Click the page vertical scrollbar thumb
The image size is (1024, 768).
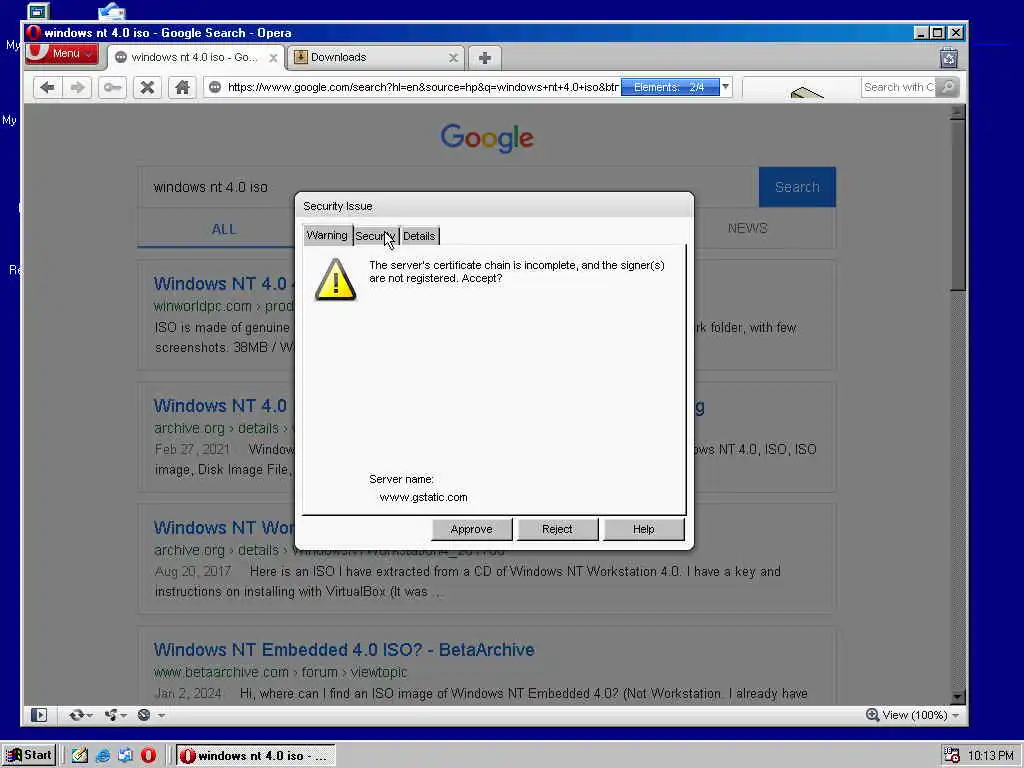[x=957, y=206]
